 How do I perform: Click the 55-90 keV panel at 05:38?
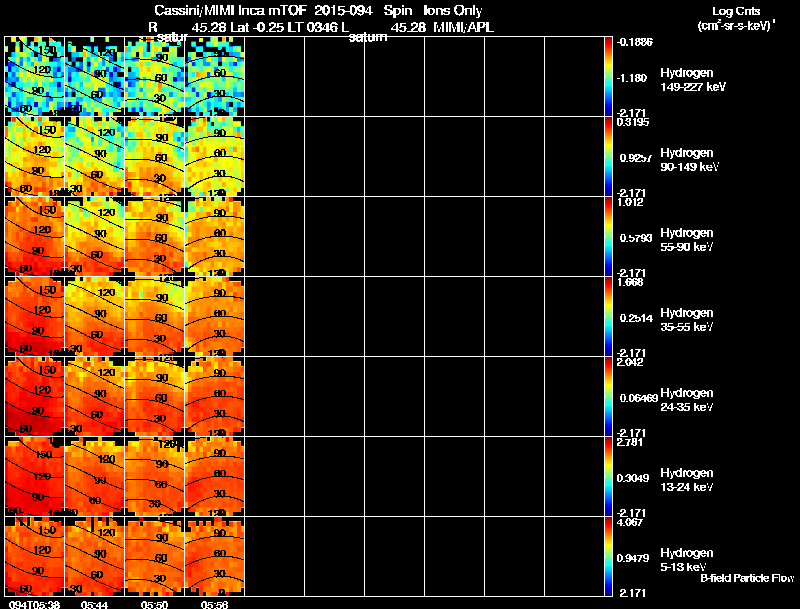coord(35,237)
